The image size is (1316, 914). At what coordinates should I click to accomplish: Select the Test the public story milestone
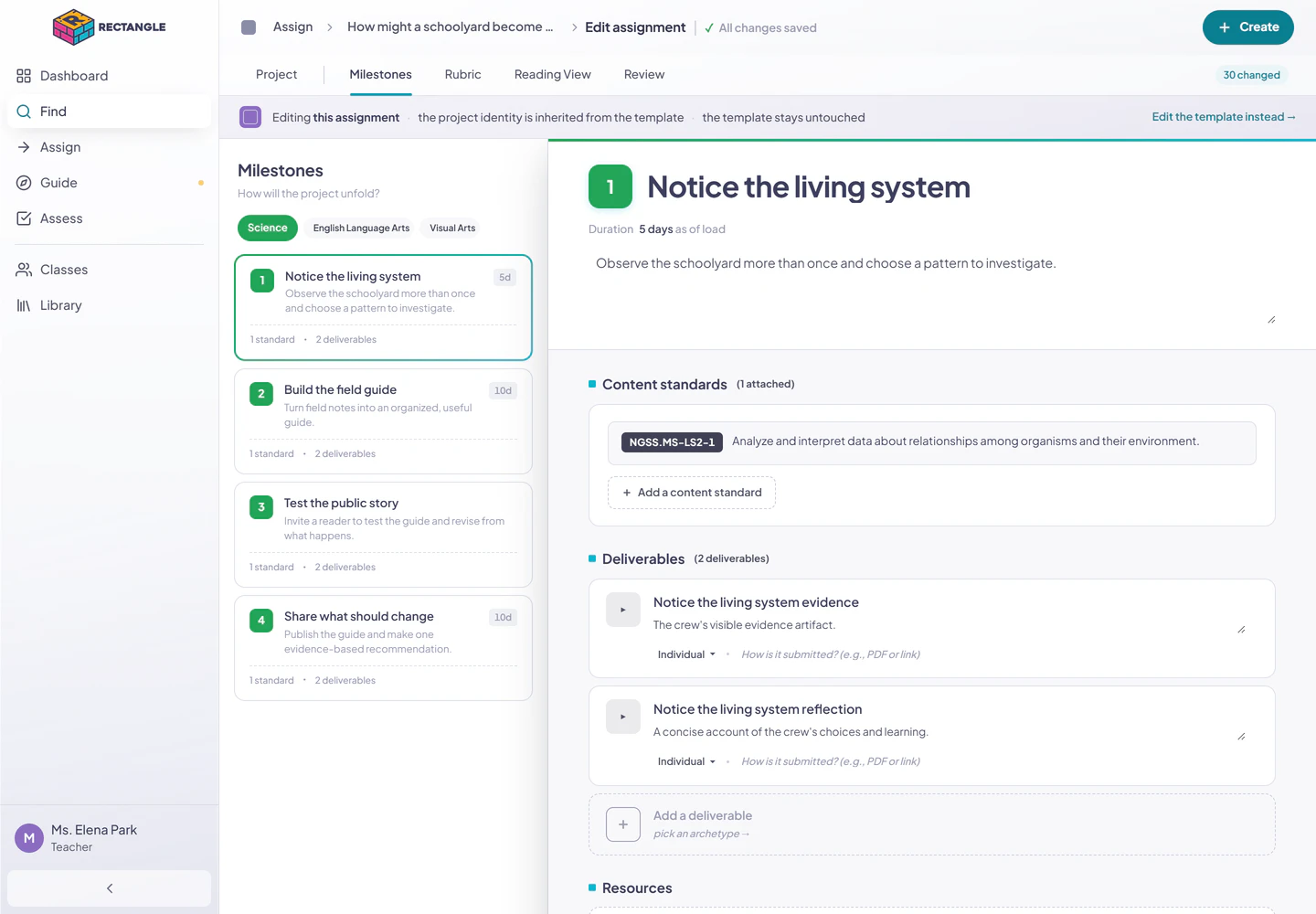[383, 535]
